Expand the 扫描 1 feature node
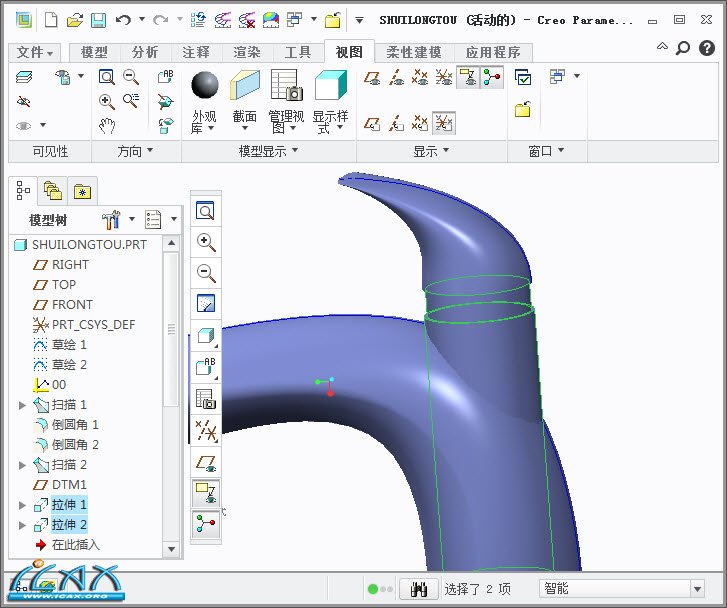 tap(23, 405)
